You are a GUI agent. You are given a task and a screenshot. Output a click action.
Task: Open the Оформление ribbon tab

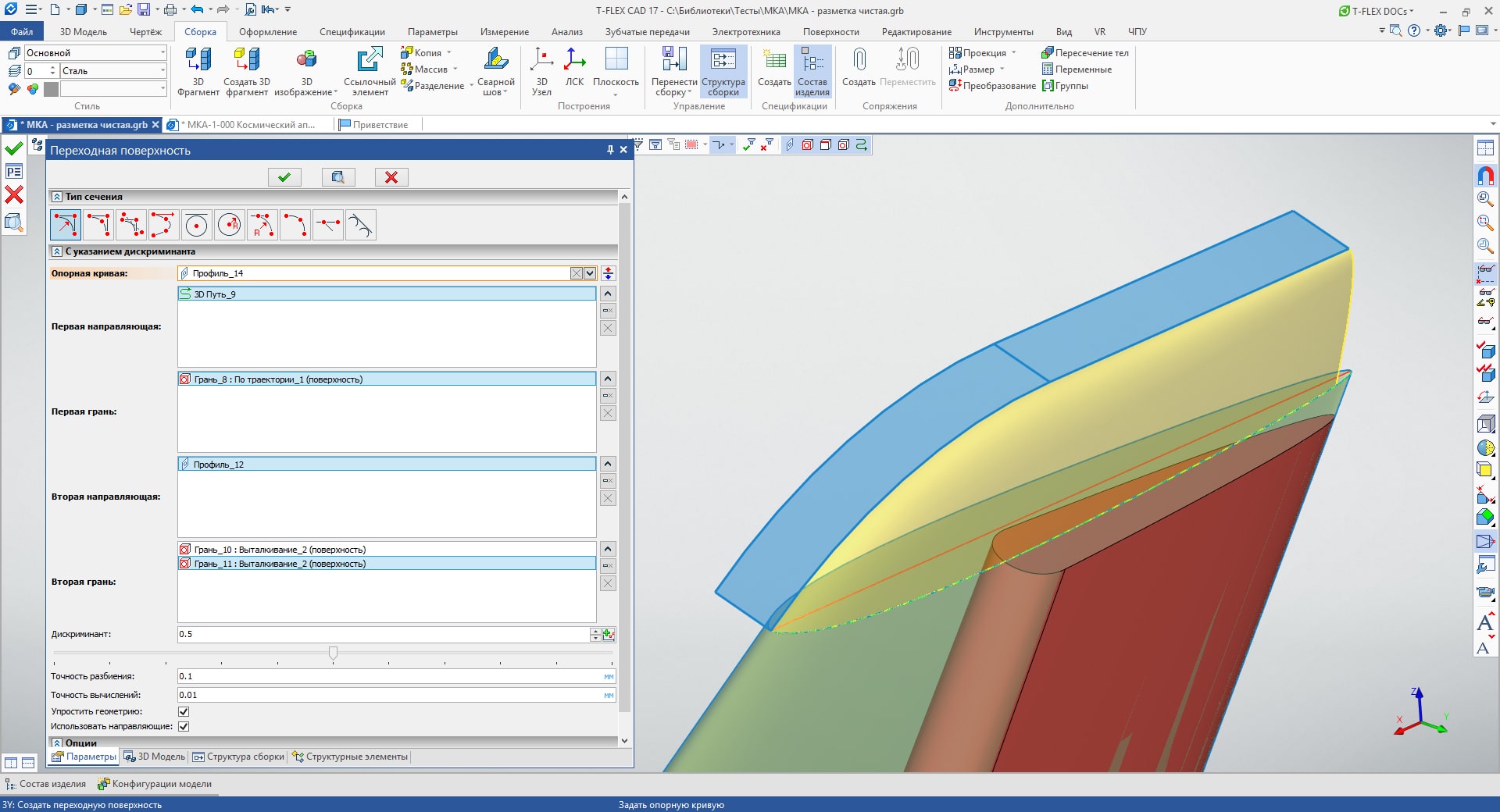pos(268,32)
